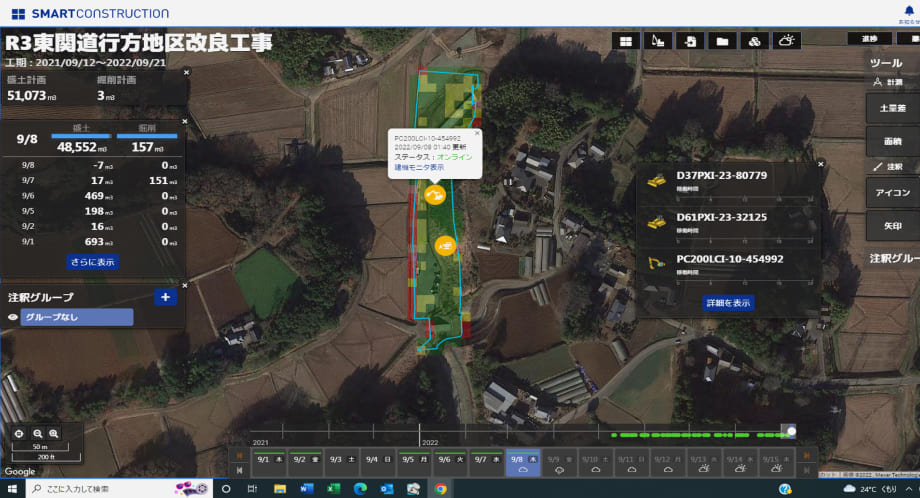This screenshot has height=498, width=920.
Task: Click the Windows search box
Action: [119, 489]
